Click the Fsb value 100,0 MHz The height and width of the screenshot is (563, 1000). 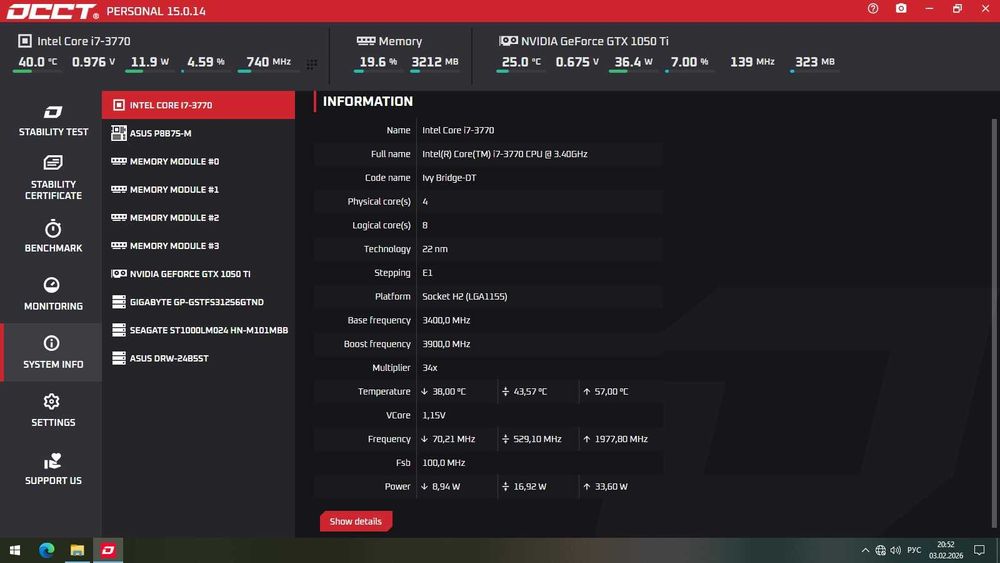(x=443, y=463)
